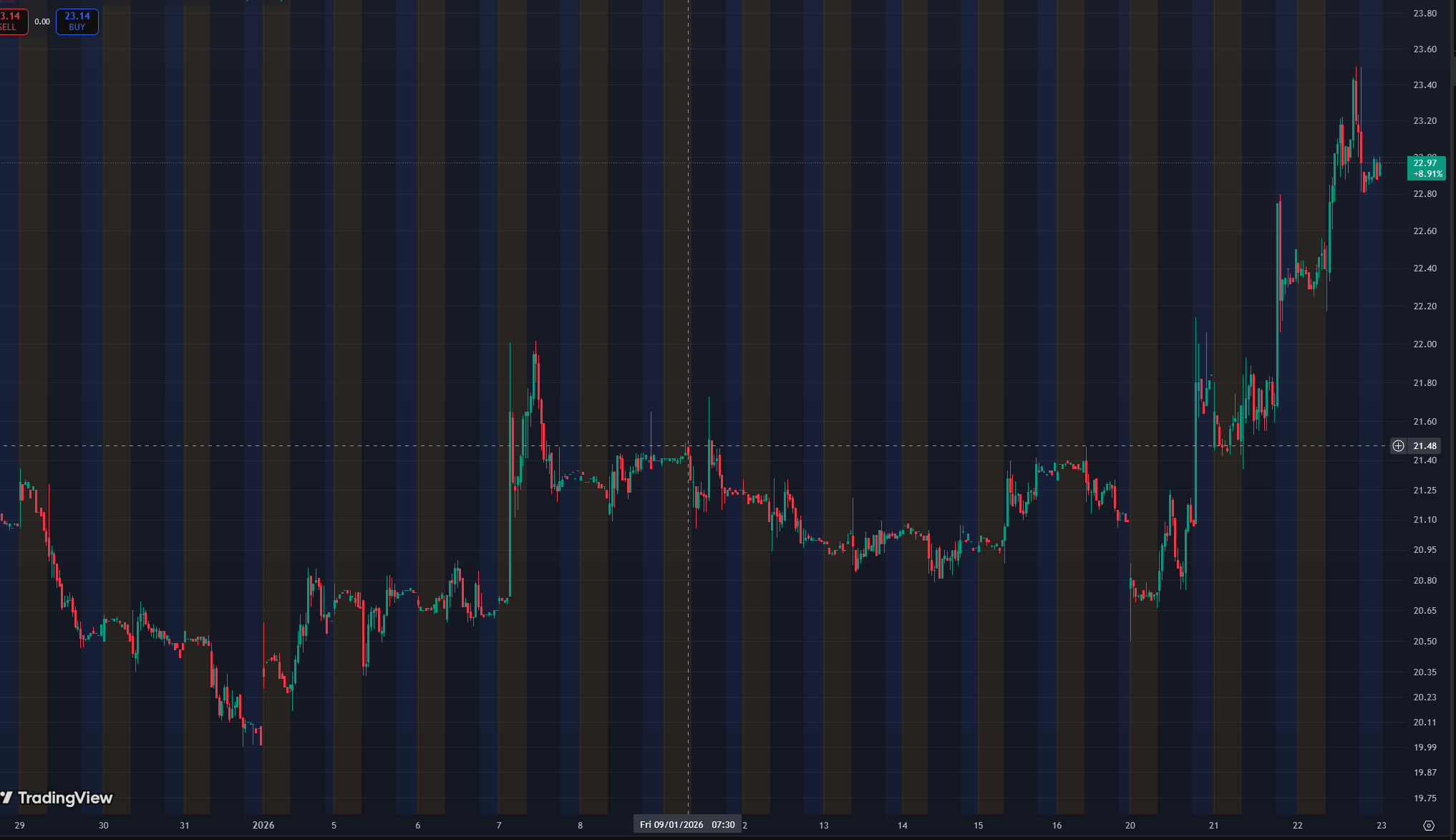Viewport: 1456px width, 840px height.
Task: Click date 23 on the time axis
Action: pyautogui.click(x=1382, y=825)
